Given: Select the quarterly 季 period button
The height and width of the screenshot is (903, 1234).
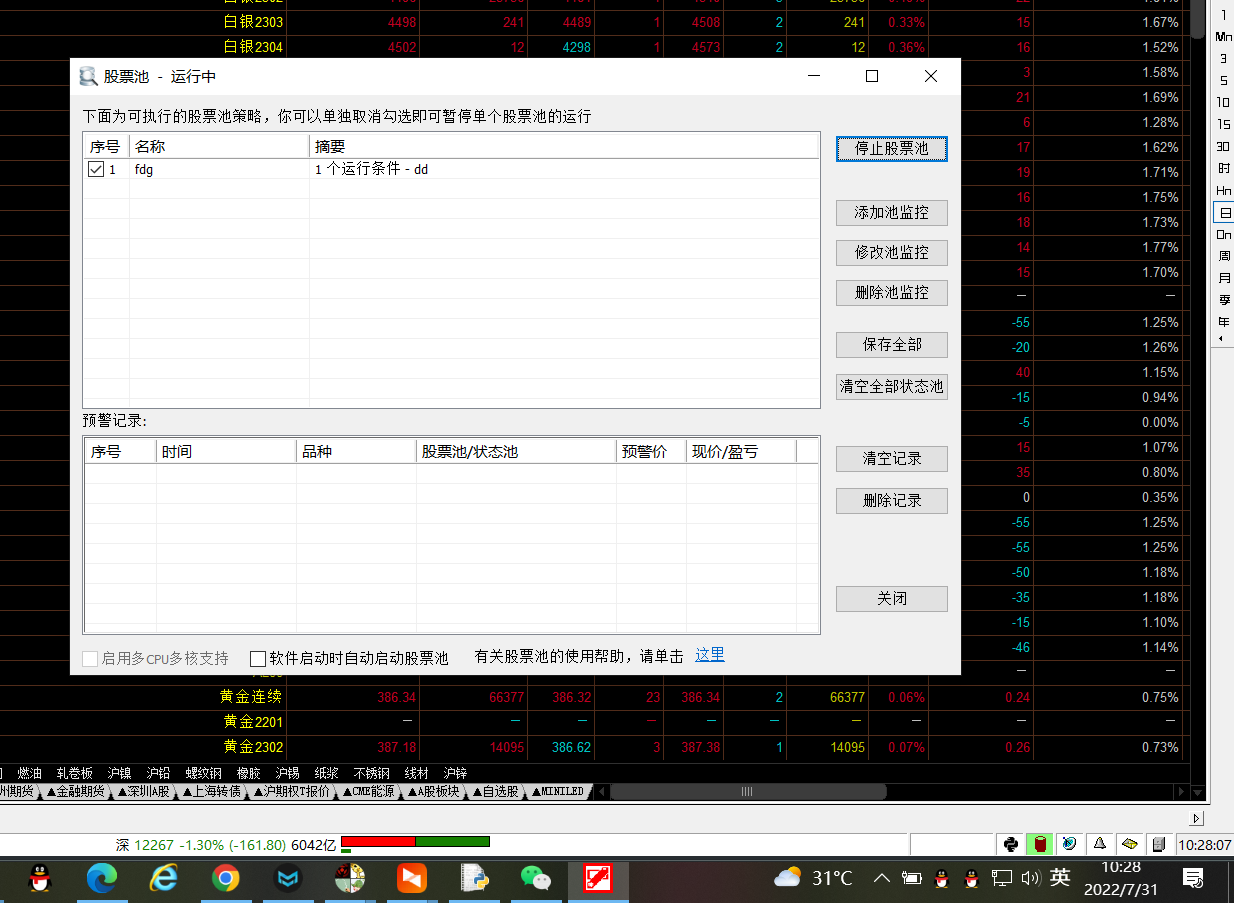Looking at the screenshot, I should tap(1224, 300).
